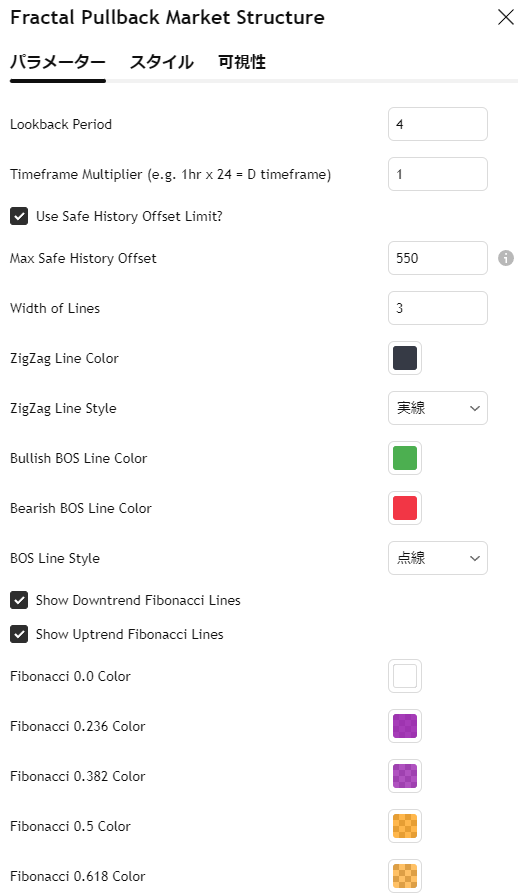Select the パラメーター tab

(58, 62)
